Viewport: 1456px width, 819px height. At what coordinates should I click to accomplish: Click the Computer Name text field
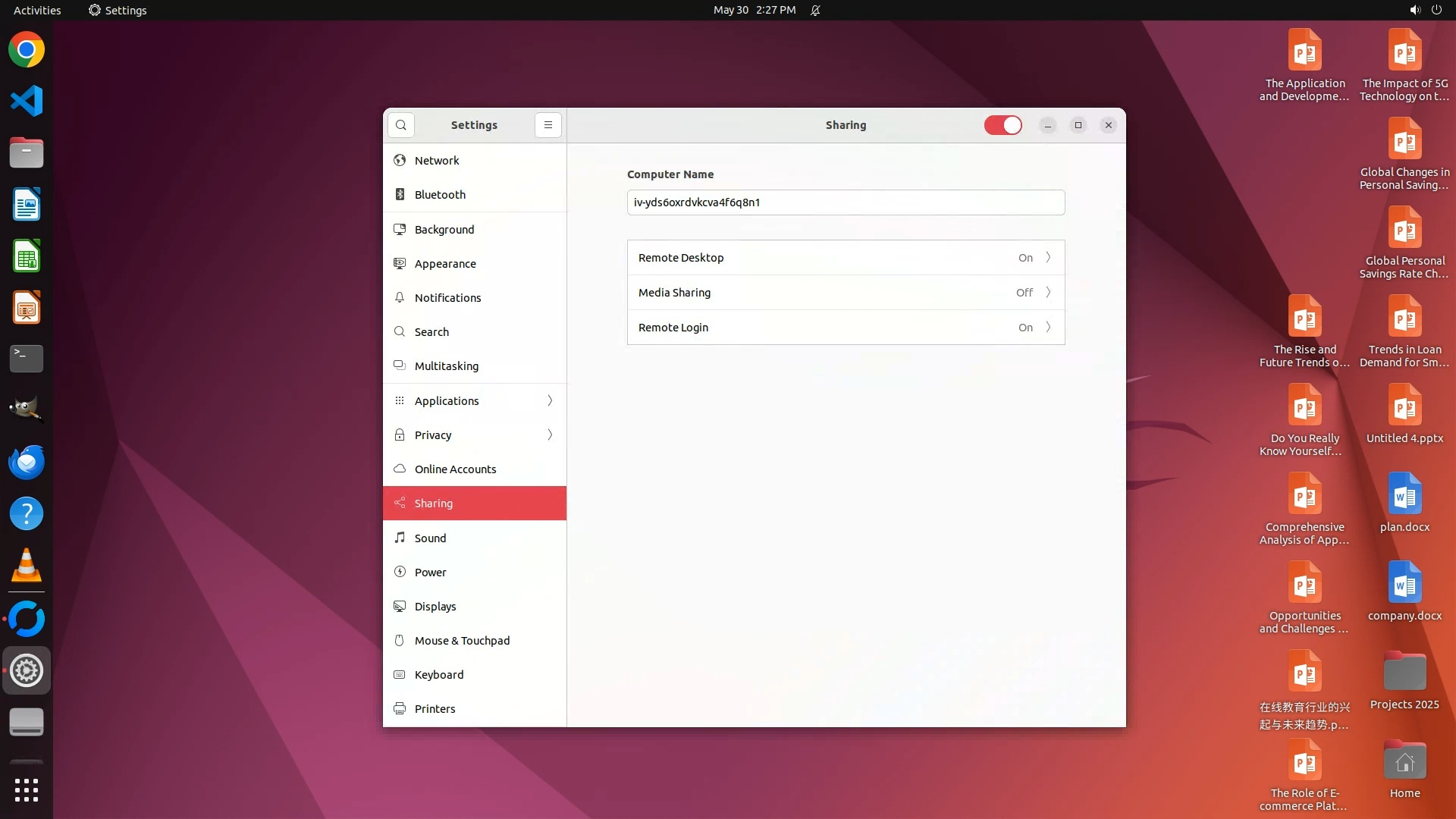(846, 202)
